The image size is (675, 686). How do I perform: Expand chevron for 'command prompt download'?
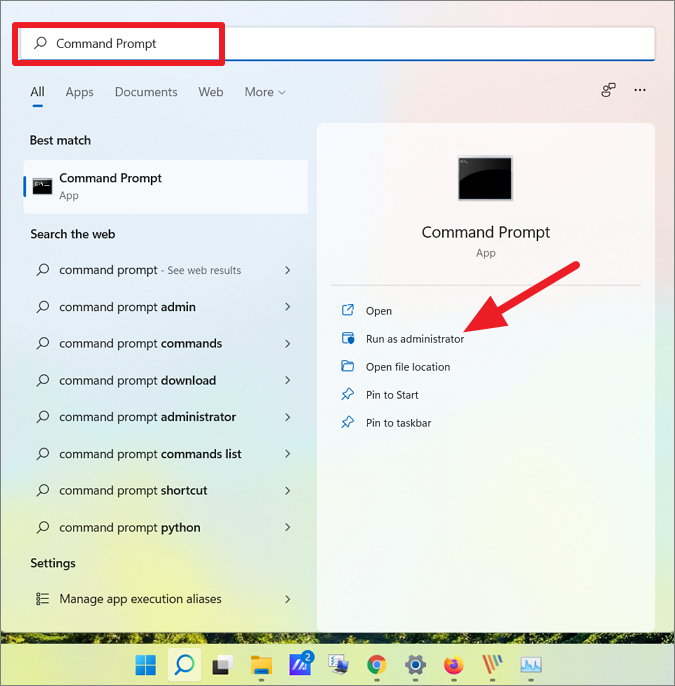(288, 380)
